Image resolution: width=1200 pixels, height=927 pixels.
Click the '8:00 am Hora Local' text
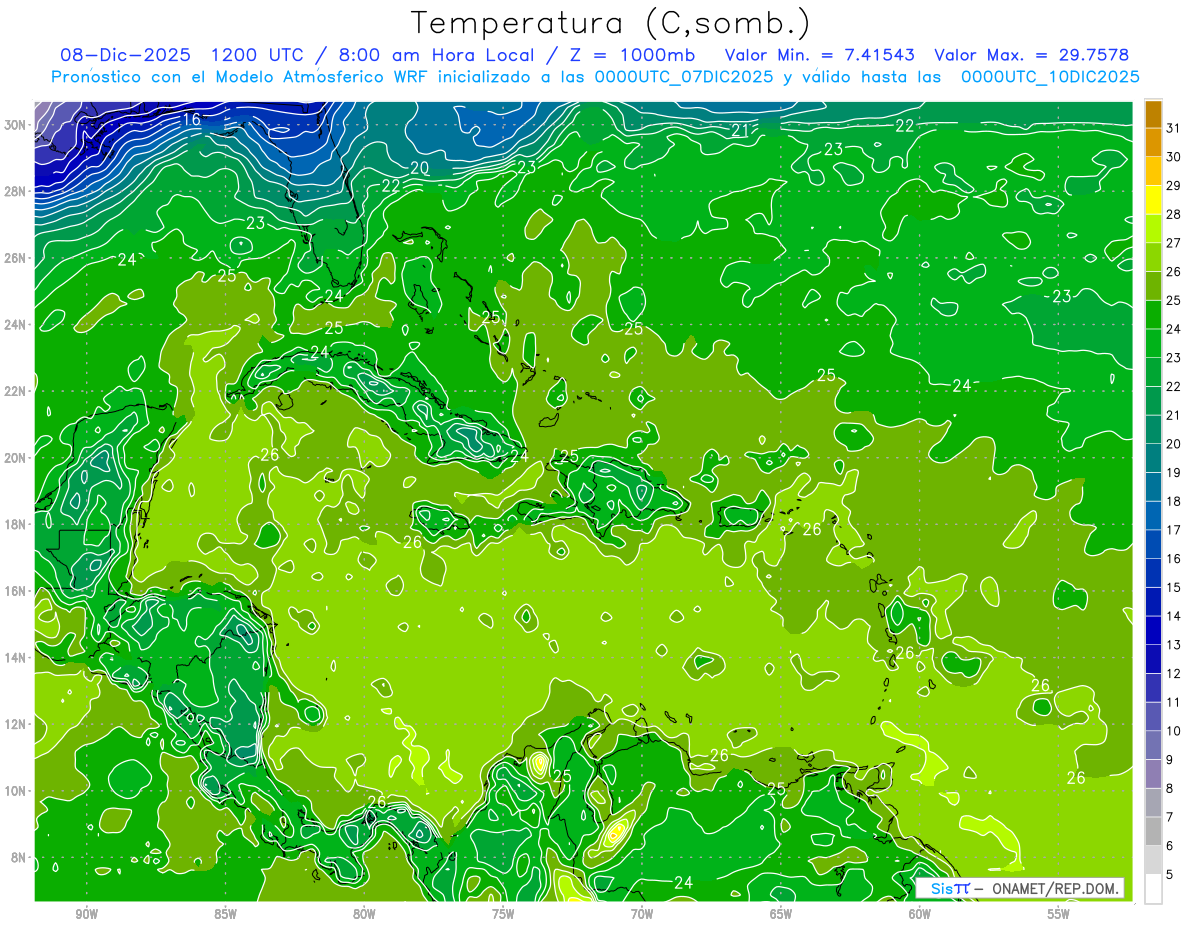(436, 55)
